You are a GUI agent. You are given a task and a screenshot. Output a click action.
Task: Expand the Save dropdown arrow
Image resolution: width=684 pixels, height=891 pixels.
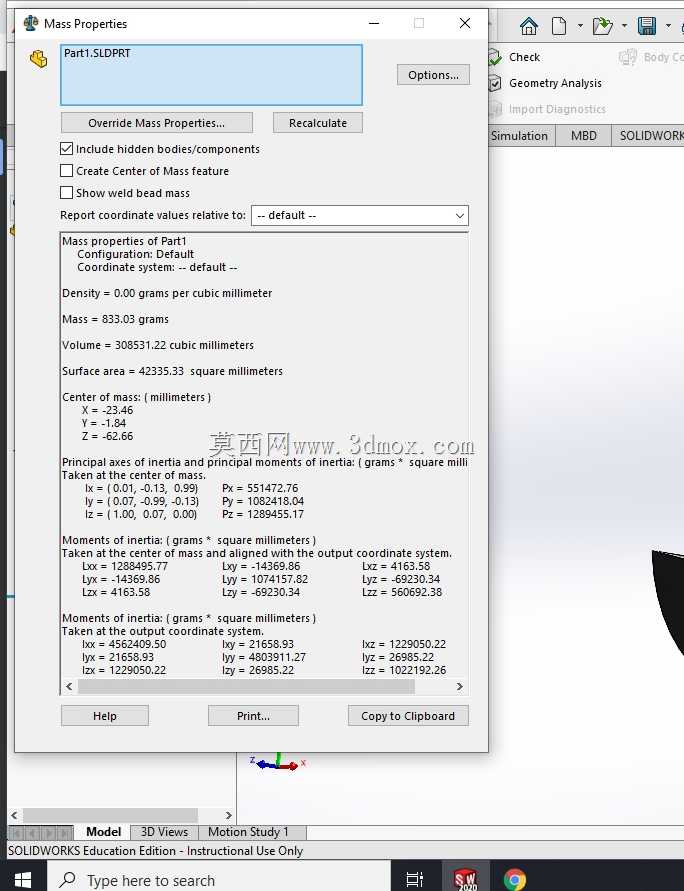click(x=668, y=26)
